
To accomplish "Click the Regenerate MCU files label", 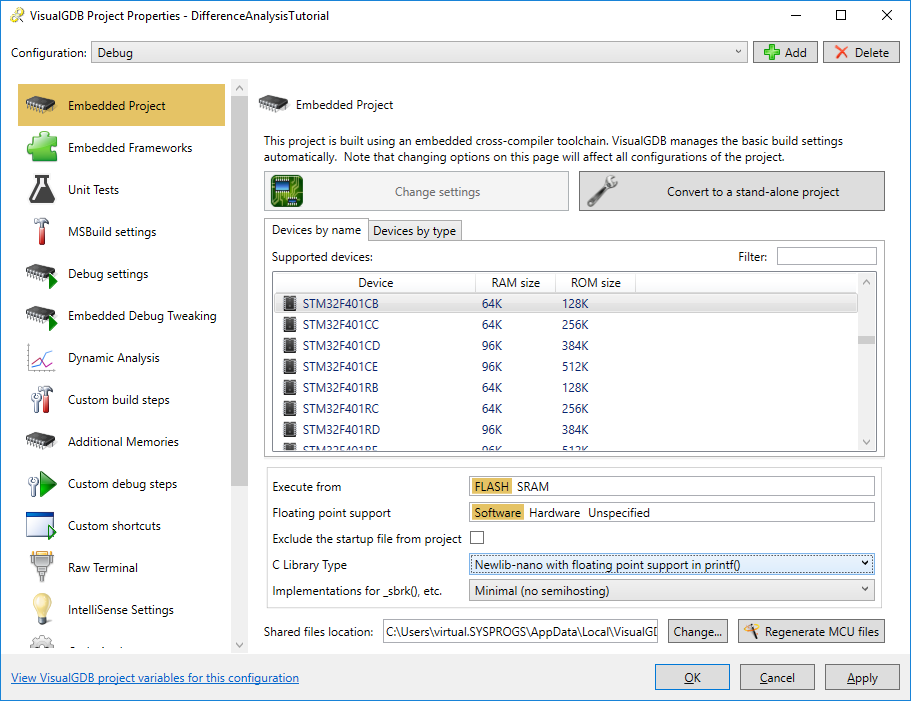I will click(x=822, y=631).
